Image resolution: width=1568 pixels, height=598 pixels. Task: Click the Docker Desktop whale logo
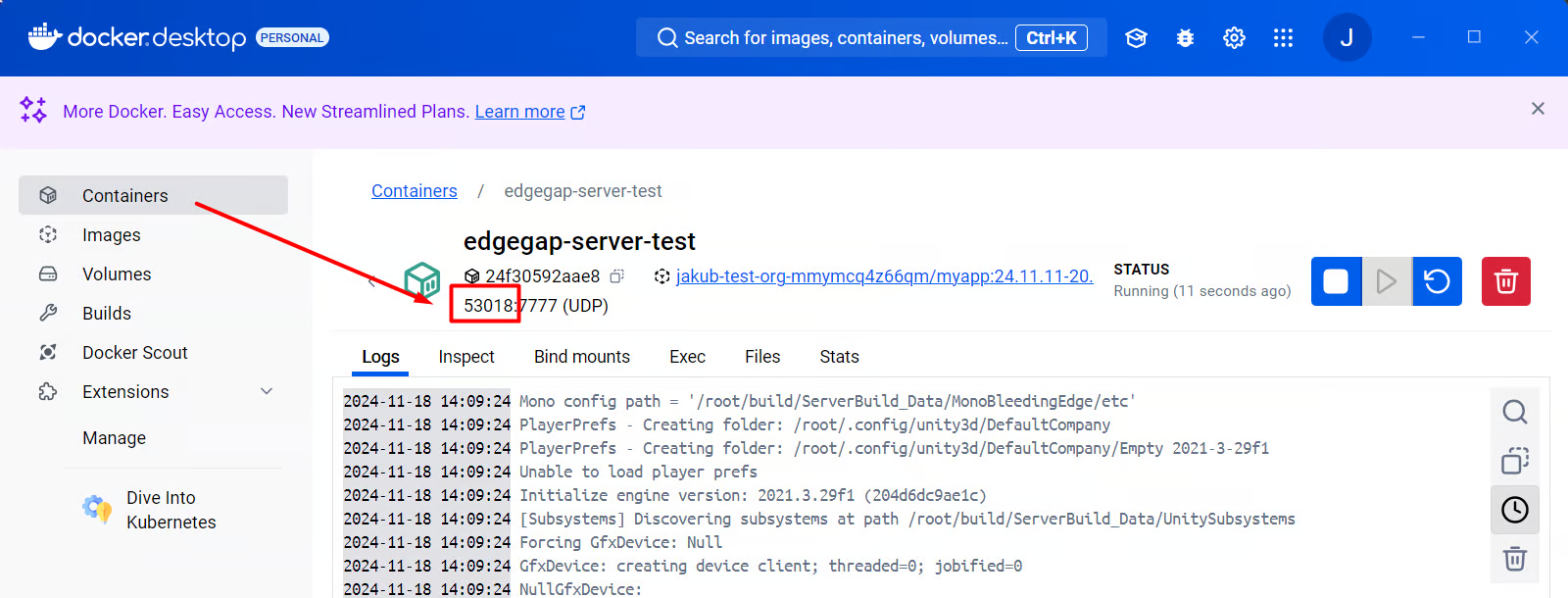click(45, 36)
